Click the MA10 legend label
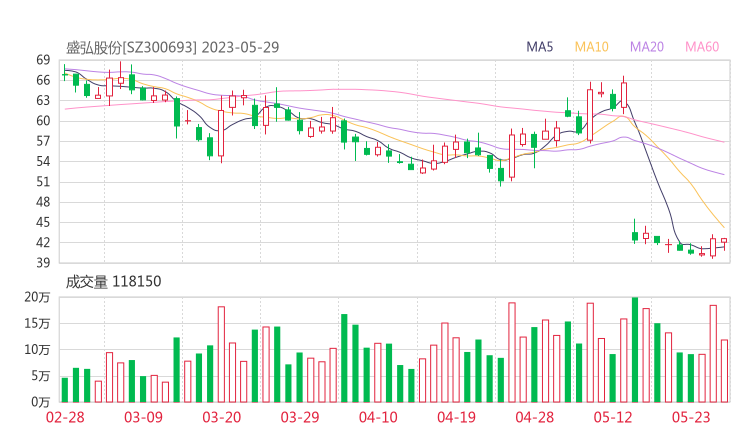The height and width of the screenshot is (440, 740). 591,47
